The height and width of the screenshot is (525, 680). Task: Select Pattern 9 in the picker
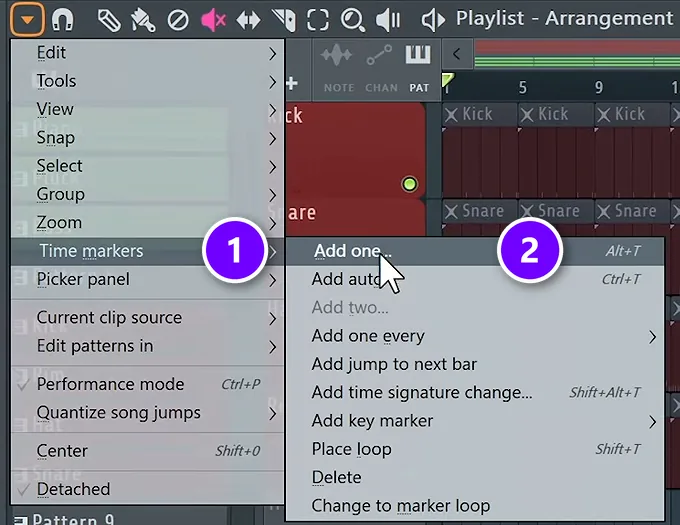73,518
